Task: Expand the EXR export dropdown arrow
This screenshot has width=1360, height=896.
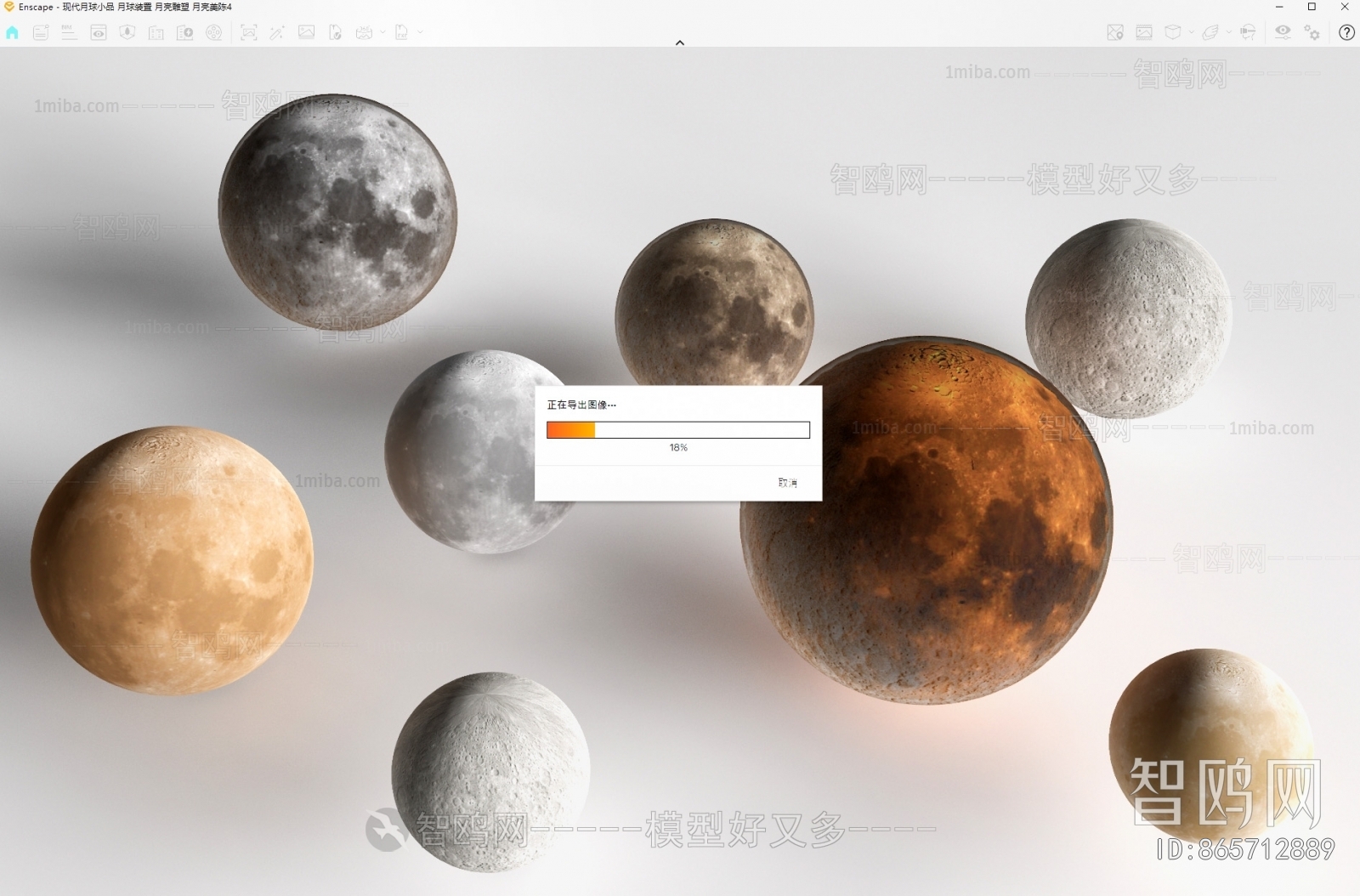Action: pyautogui.click(x=420, y=32)
